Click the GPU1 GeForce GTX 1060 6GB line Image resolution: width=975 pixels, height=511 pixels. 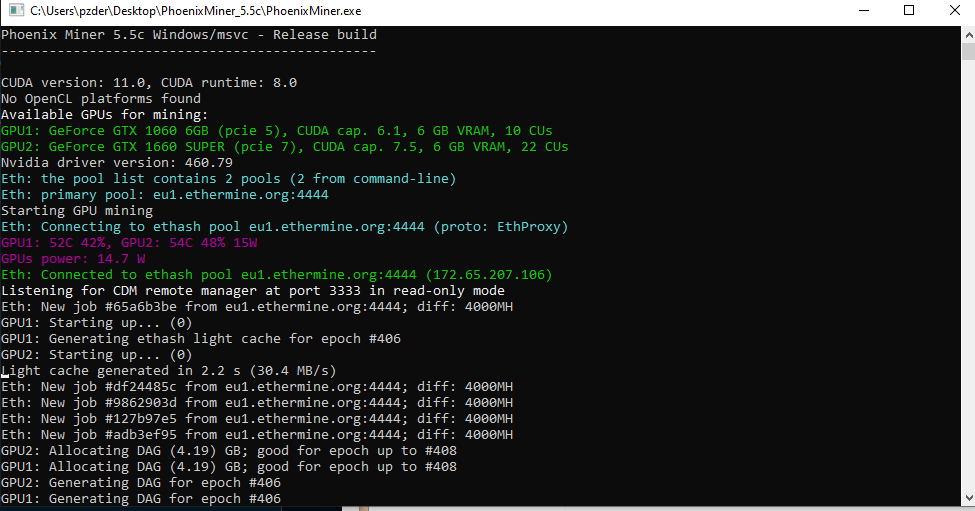tap(277, 131)
